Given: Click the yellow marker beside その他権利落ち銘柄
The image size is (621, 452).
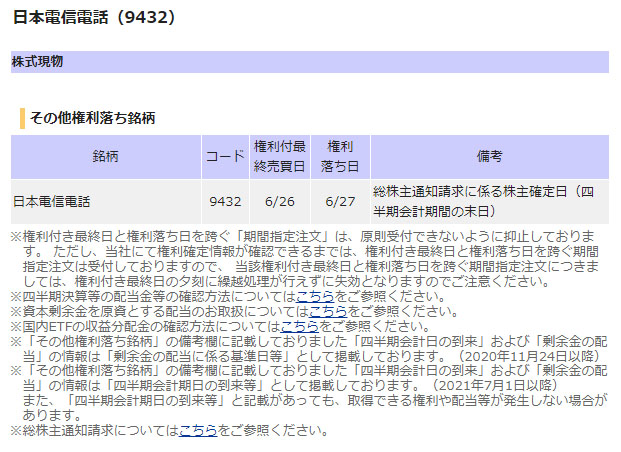Looking at the screenshot, I should coord(22,117).
